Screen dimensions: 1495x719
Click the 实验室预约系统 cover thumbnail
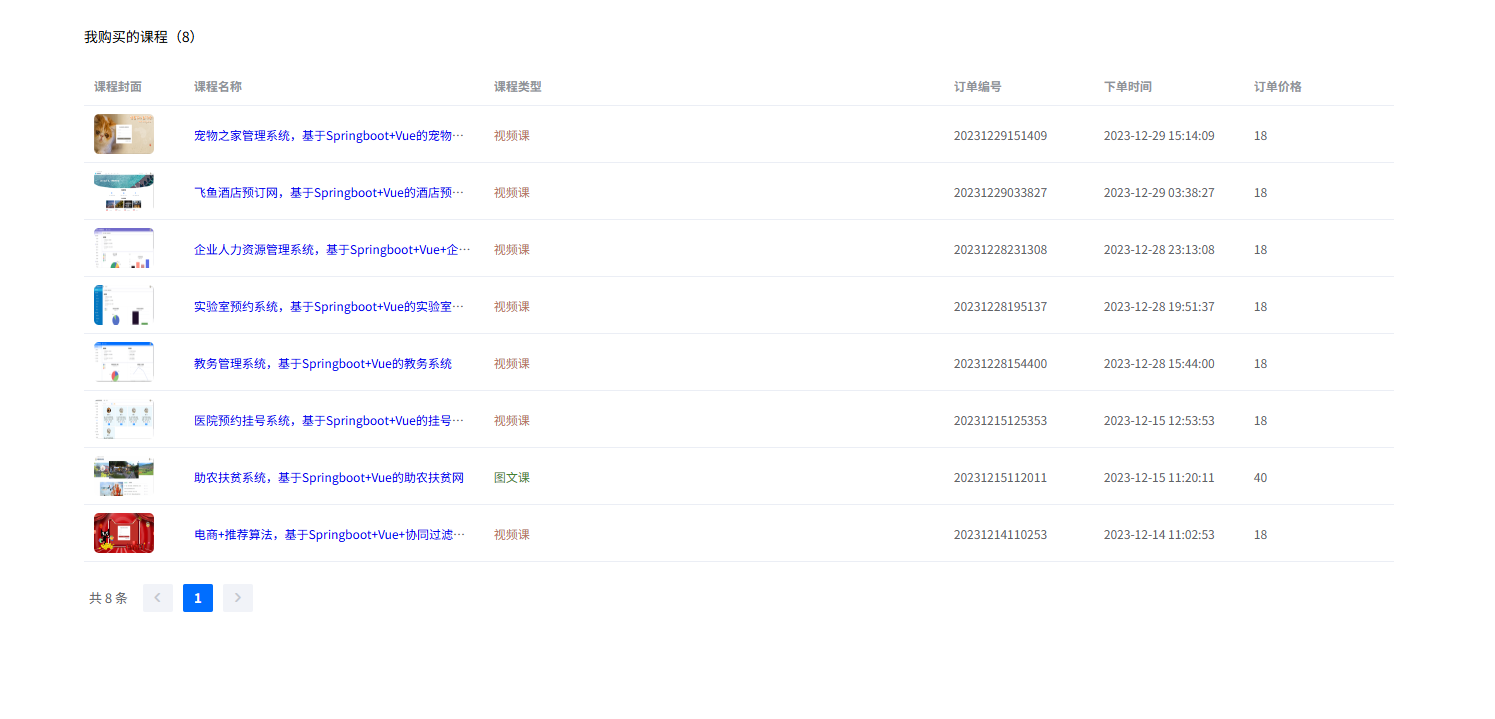[124, 305]
